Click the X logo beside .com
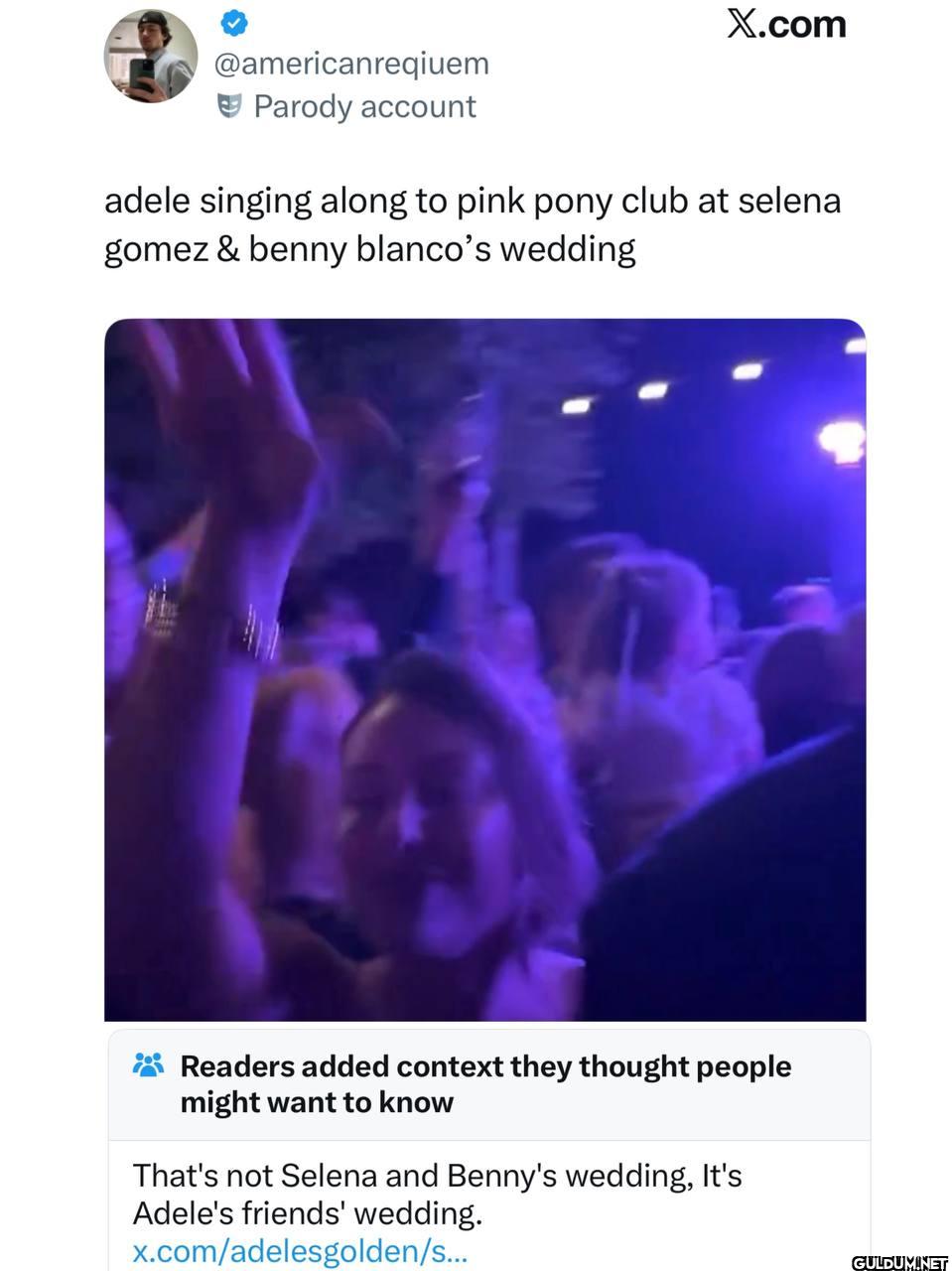 (742, 24)
